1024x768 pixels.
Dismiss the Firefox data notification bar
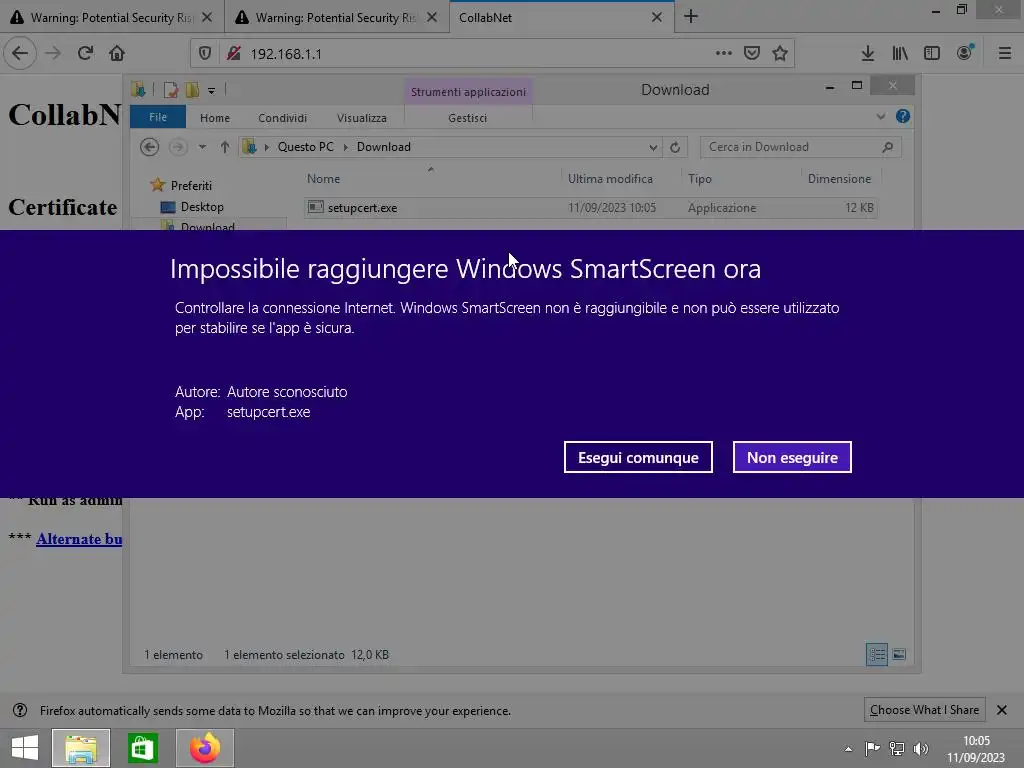point(1002,710)
